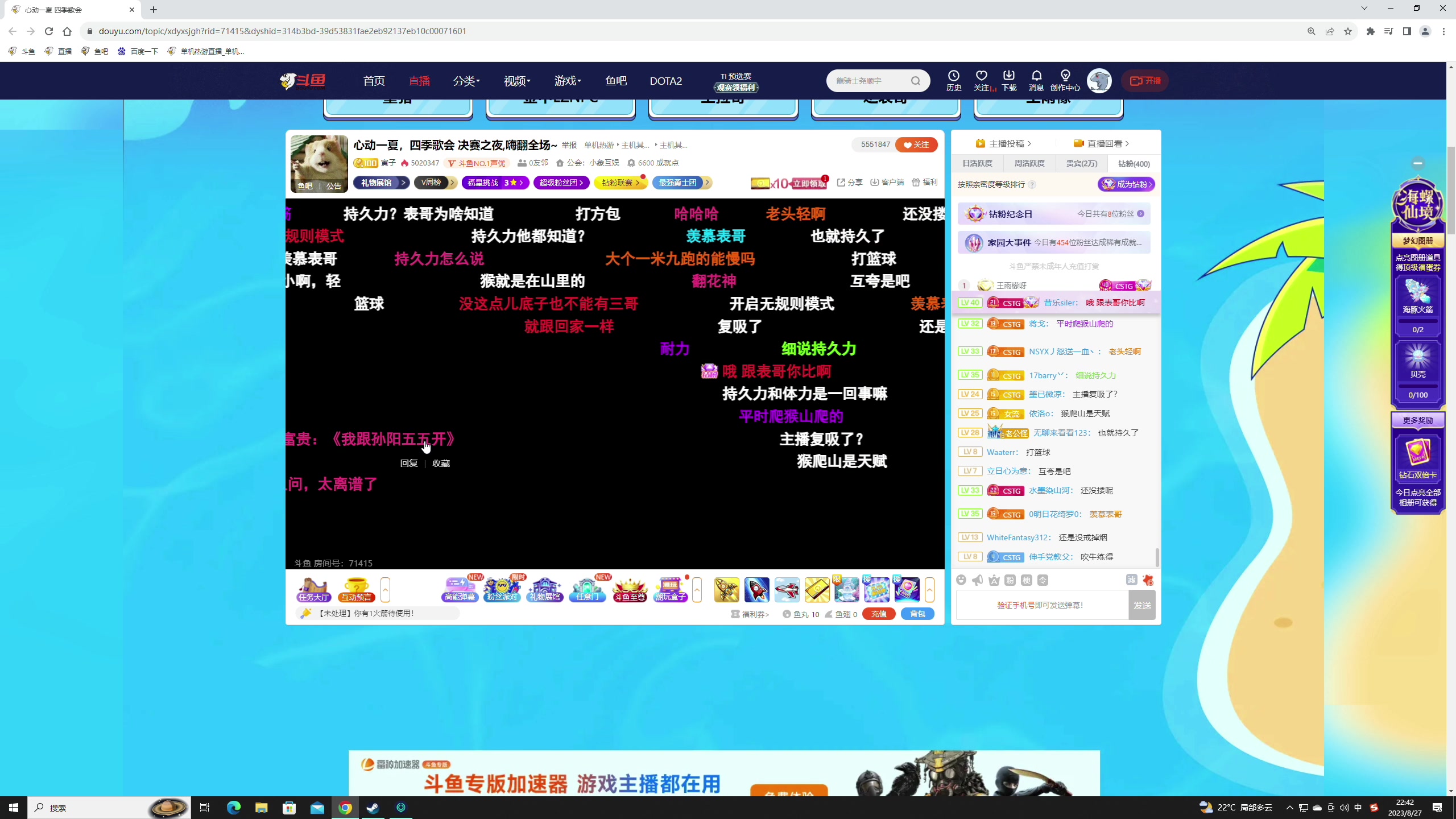Collapse the side widget with minus button
Image resolution: width=1456 pixels, height=819 pixels.
pos(1418,163)
